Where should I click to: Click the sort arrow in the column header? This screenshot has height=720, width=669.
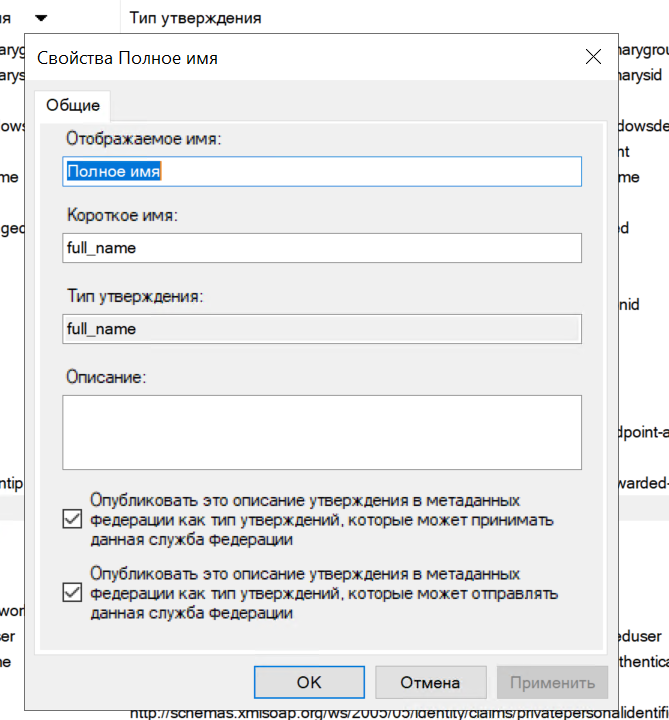click(40, 18)
